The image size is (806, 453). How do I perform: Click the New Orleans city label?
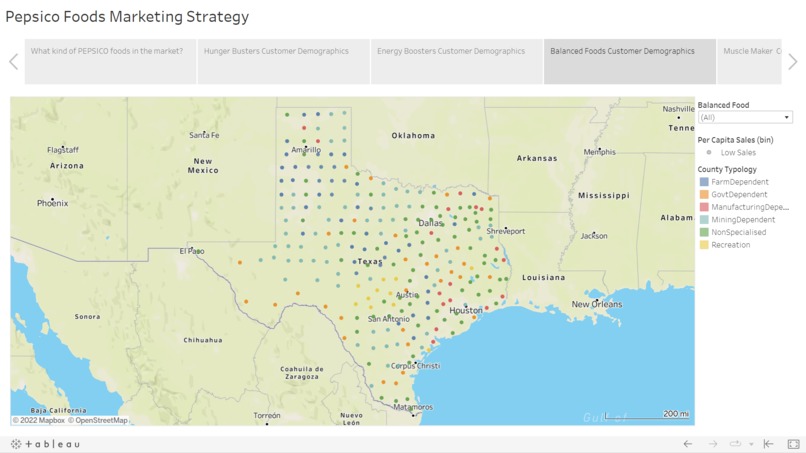click(597, 304)
